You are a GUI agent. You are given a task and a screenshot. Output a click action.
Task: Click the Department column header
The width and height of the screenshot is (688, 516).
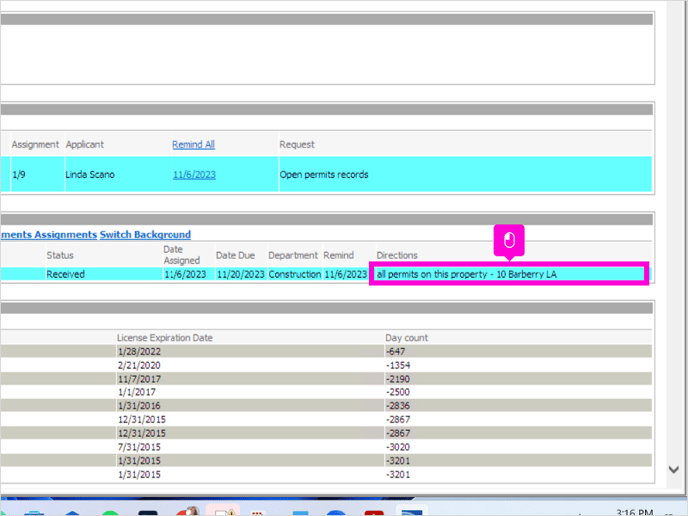tap(293, 255)
